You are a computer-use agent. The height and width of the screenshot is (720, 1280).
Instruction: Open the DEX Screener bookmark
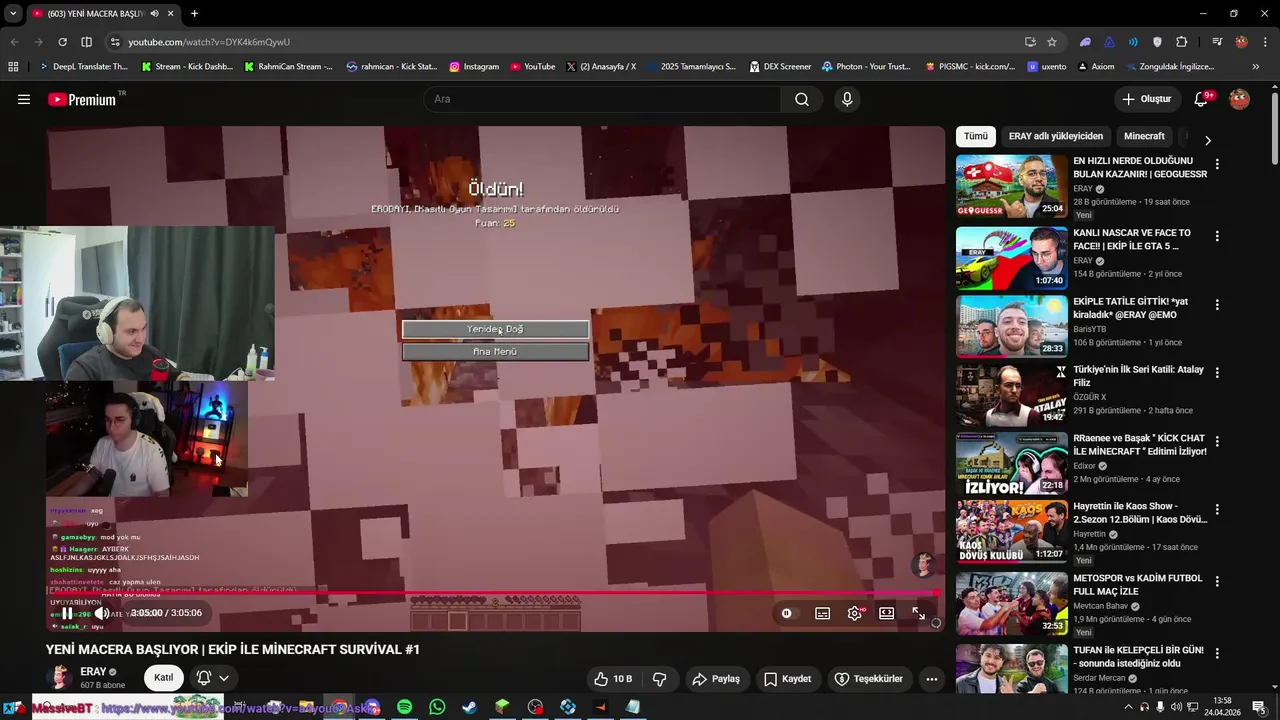(780, 67)
